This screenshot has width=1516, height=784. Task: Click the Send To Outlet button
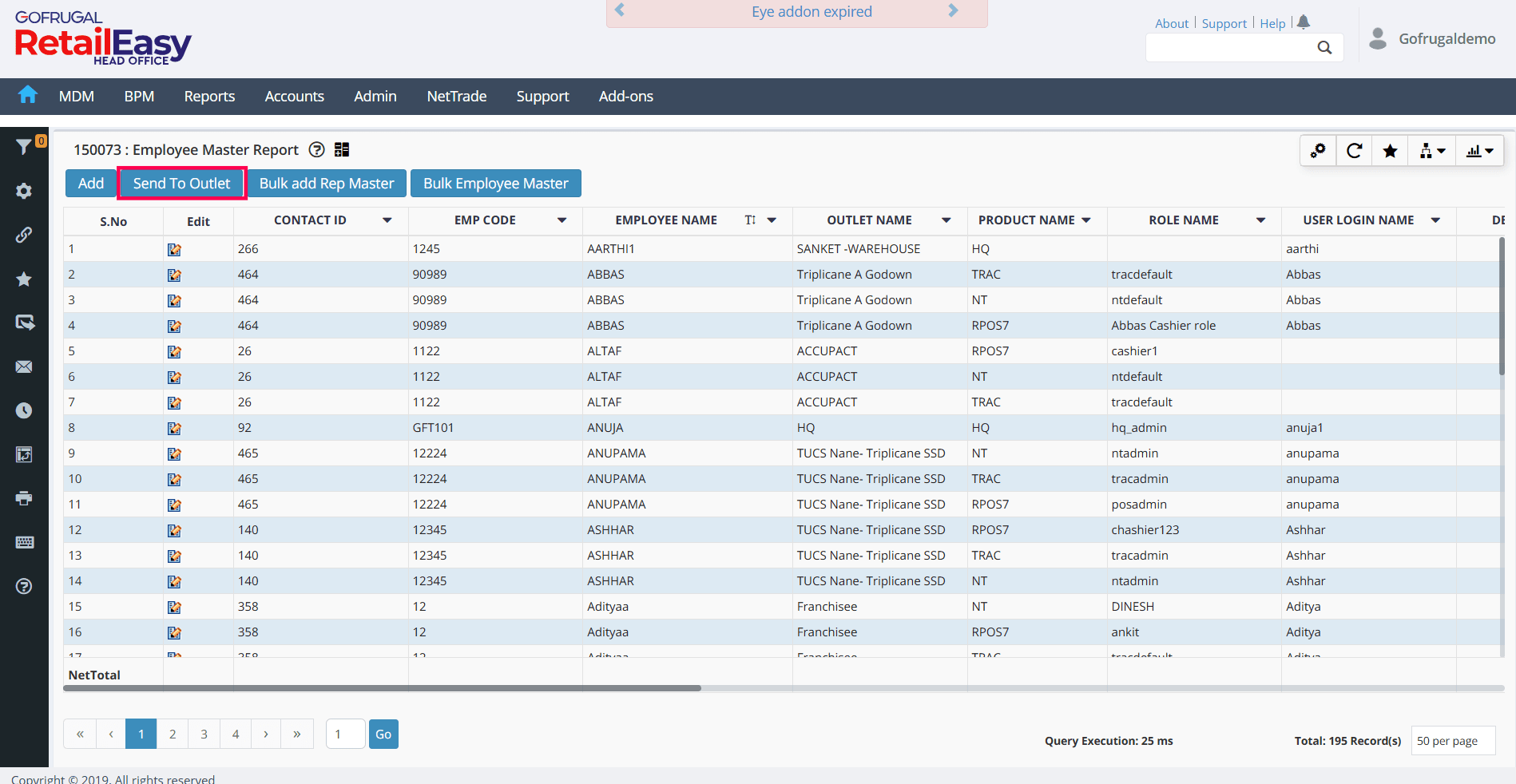(x=181, y=184)
